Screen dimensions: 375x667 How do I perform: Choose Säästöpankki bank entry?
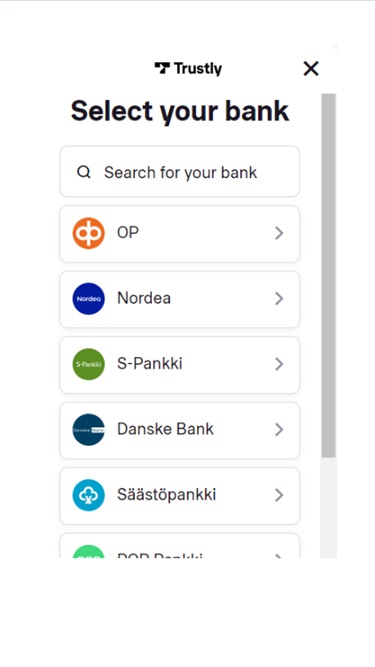(179, 496)
